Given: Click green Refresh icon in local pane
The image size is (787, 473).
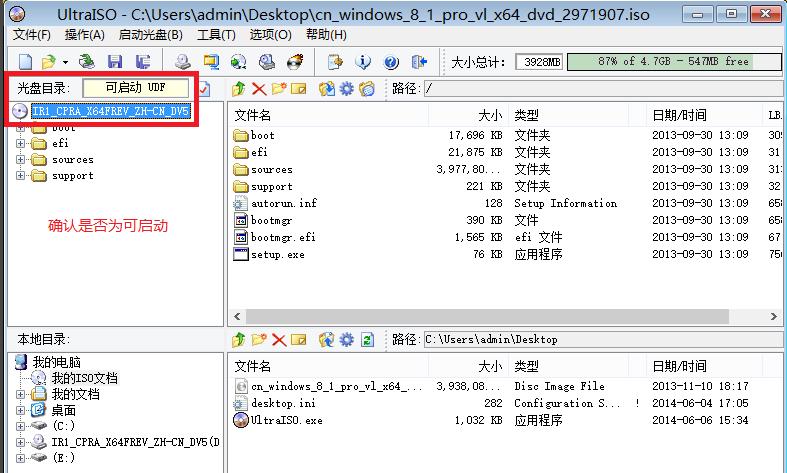Looking at the screenshot, I should pyautogui.click(x=367, y=340).
